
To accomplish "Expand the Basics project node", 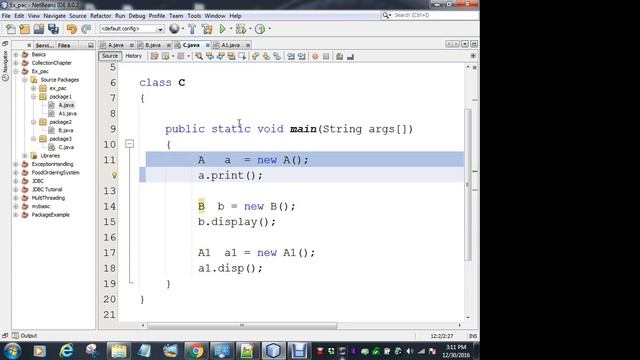I will pos(16,54).
